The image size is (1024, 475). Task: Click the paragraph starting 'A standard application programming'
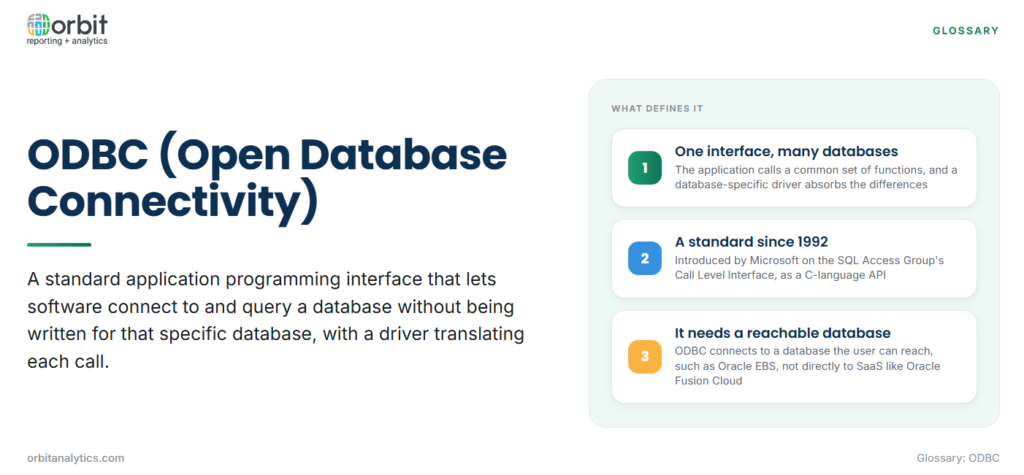tap(276, 320)
